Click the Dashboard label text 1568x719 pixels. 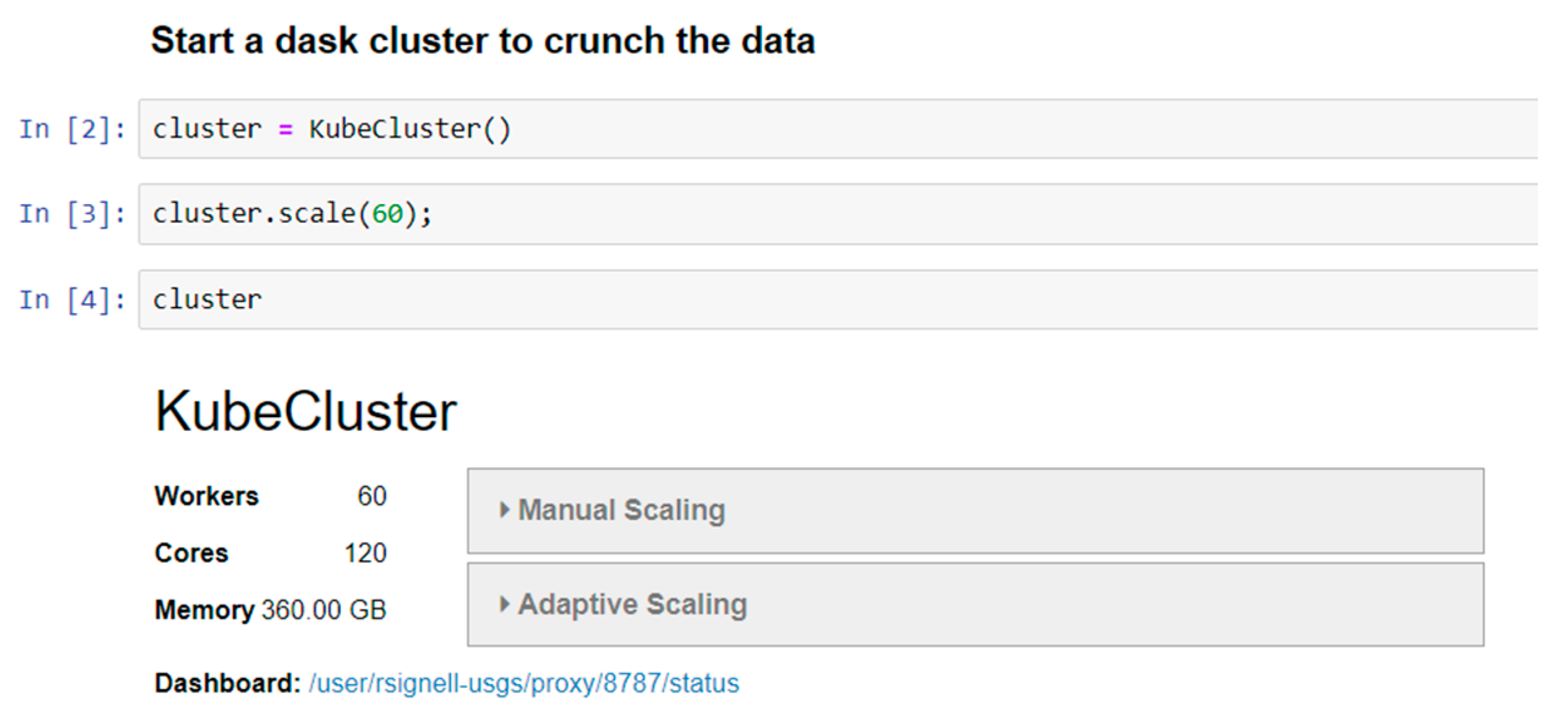228,683
